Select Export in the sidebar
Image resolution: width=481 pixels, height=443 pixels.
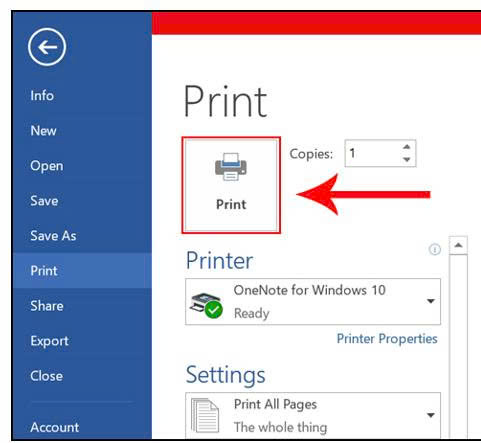(x=49, y=341)
